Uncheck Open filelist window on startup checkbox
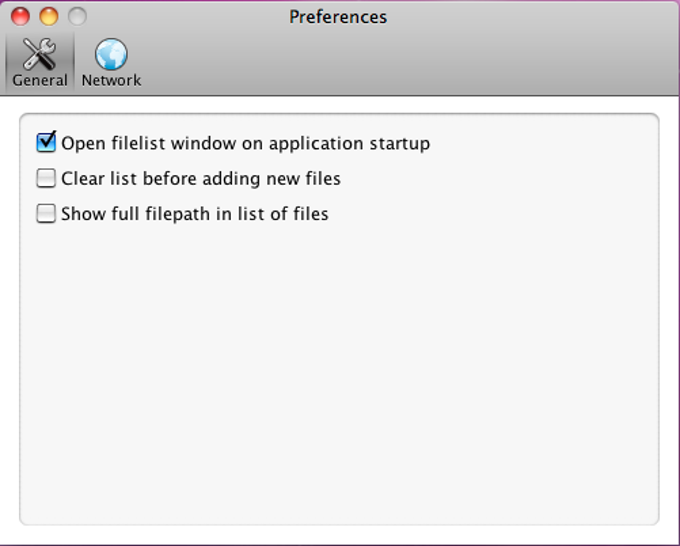The image size is (680, 546). coord(46,143)
